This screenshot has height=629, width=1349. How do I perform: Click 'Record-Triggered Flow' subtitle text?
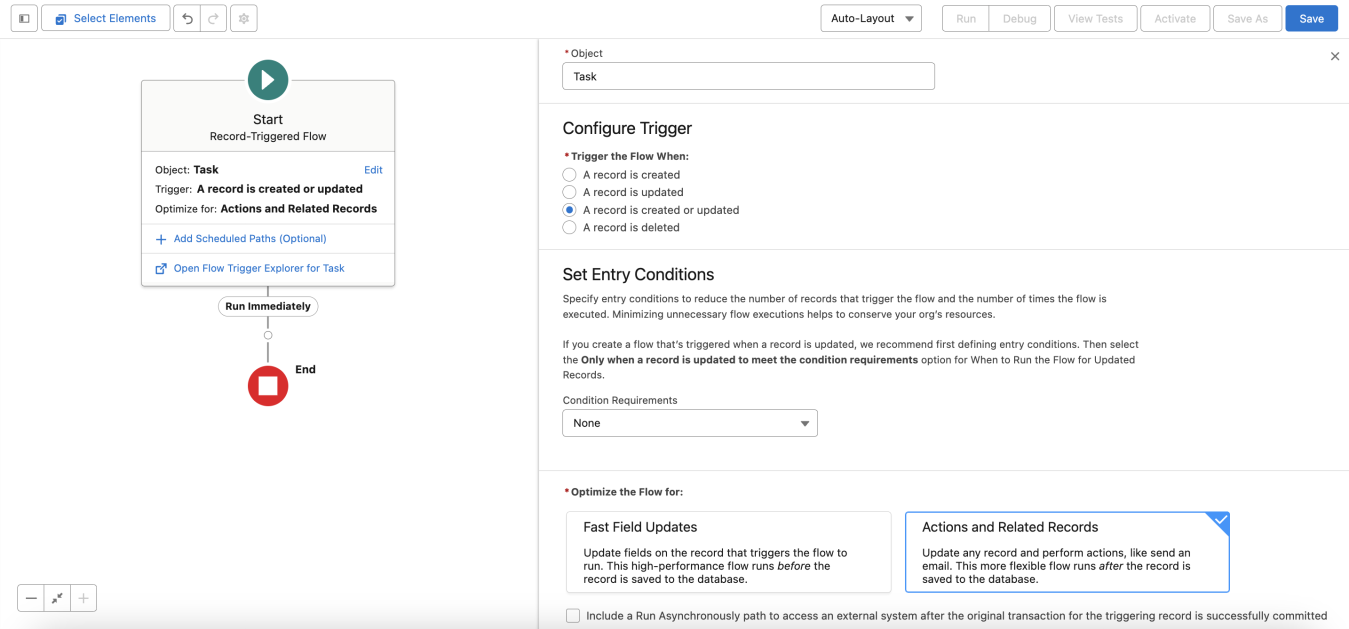[268, 136]
